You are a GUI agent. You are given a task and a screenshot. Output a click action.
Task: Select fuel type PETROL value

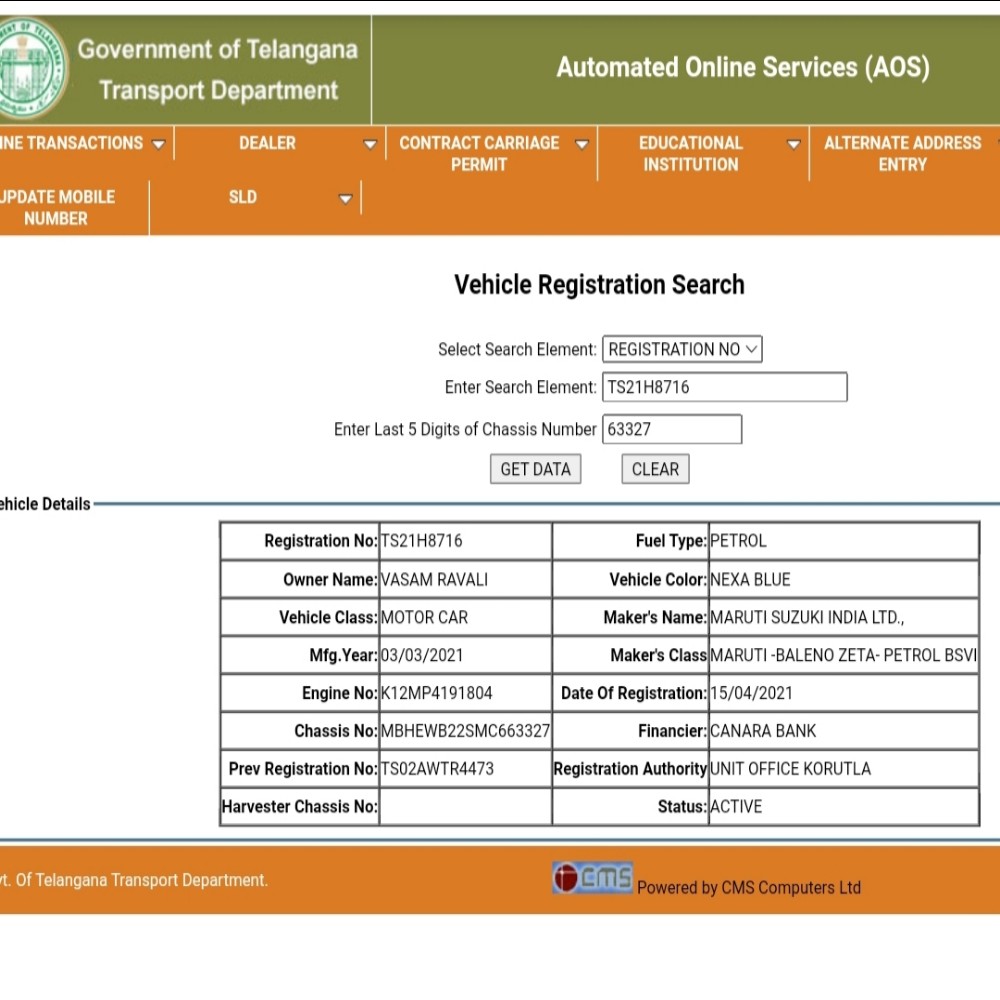[738, 541]
